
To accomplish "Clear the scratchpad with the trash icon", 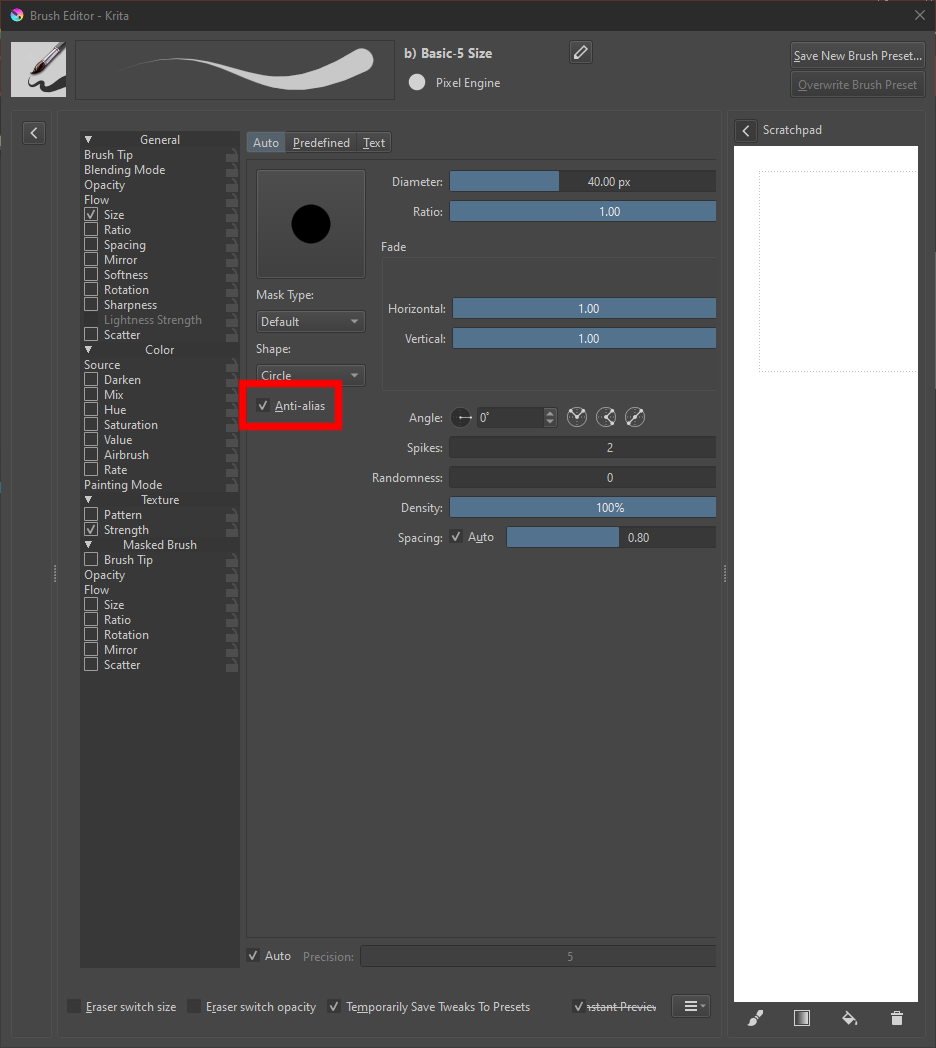I will coord(896,1017).
